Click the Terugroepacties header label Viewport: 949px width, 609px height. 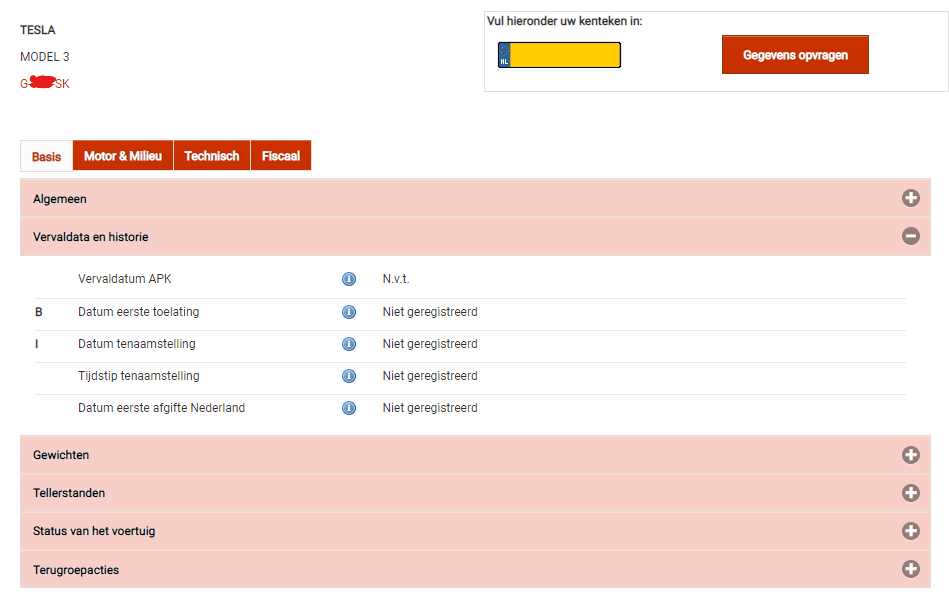click(76, 570)
